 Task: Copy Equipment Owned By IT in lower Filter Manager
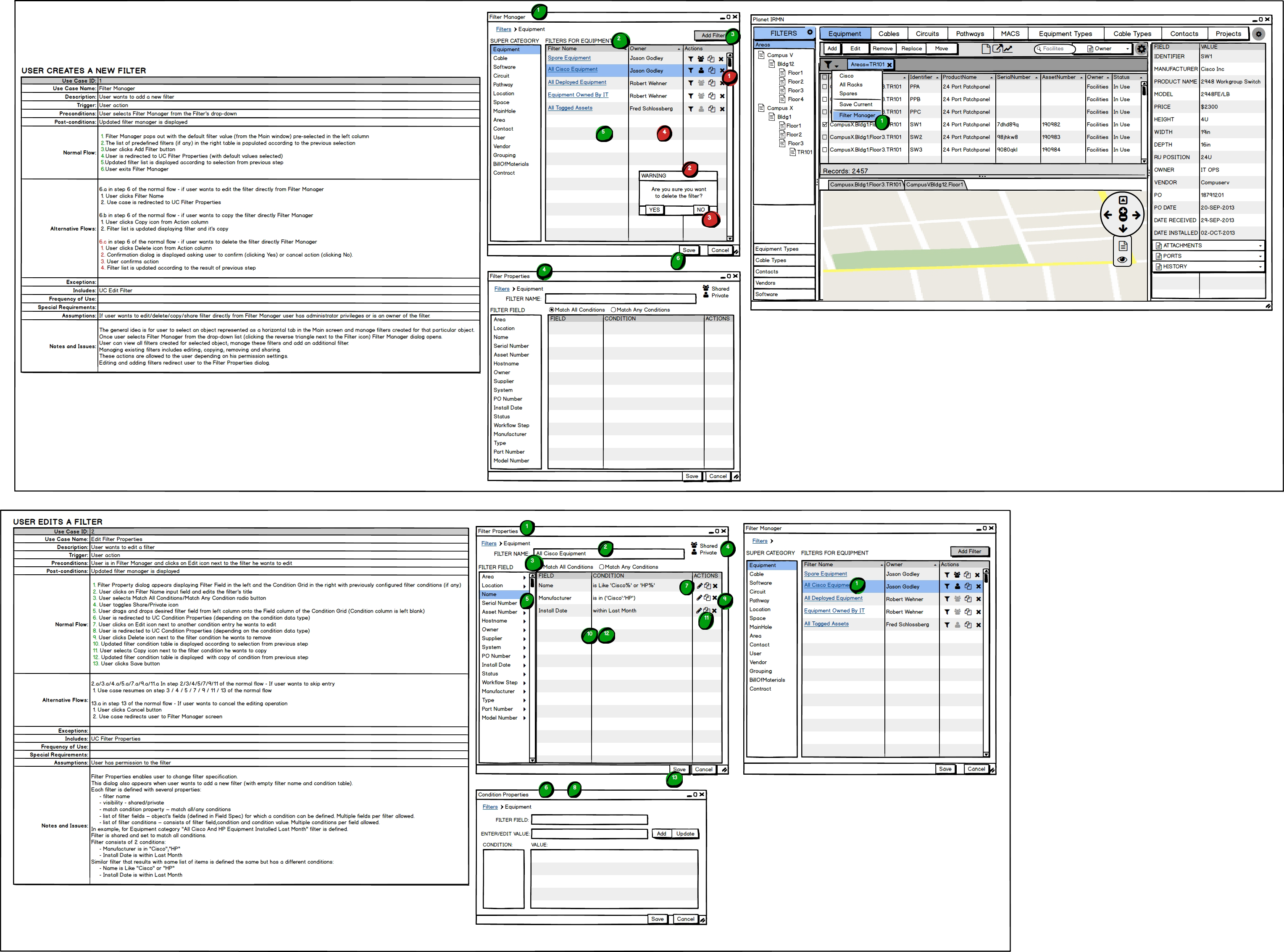tap(968, 612)
